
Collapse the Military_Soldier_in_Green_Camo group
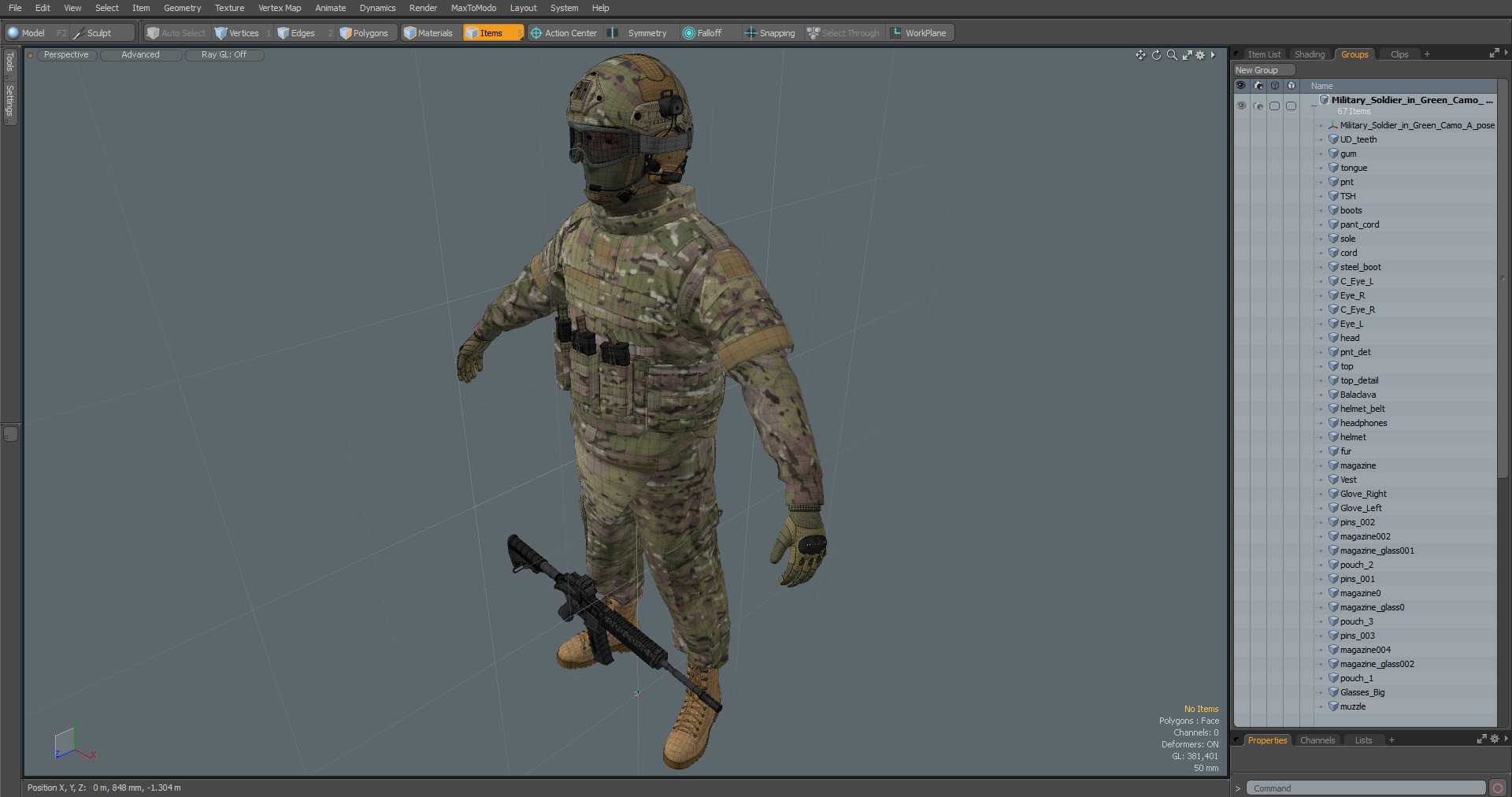(x=1313, y=105)
